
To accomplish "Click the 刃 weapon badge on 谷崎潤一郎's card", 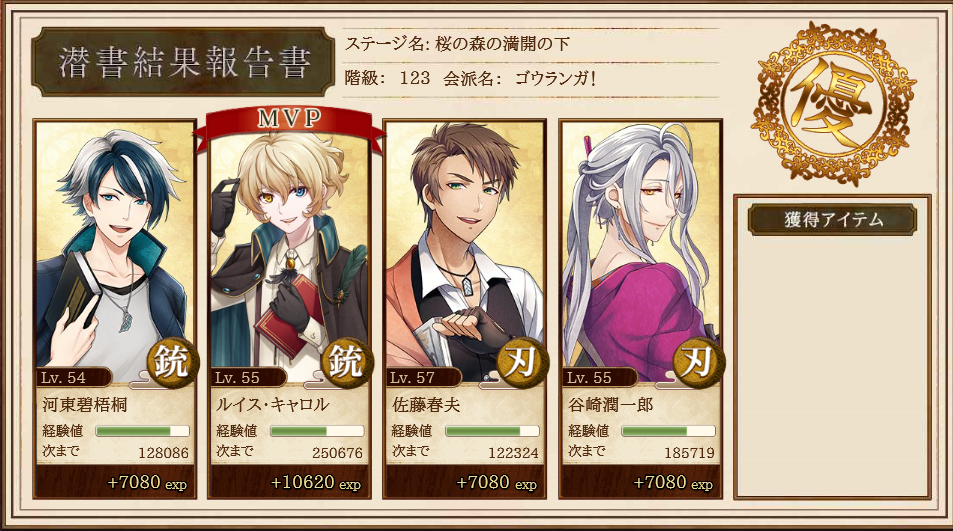I will coord(698,363).
